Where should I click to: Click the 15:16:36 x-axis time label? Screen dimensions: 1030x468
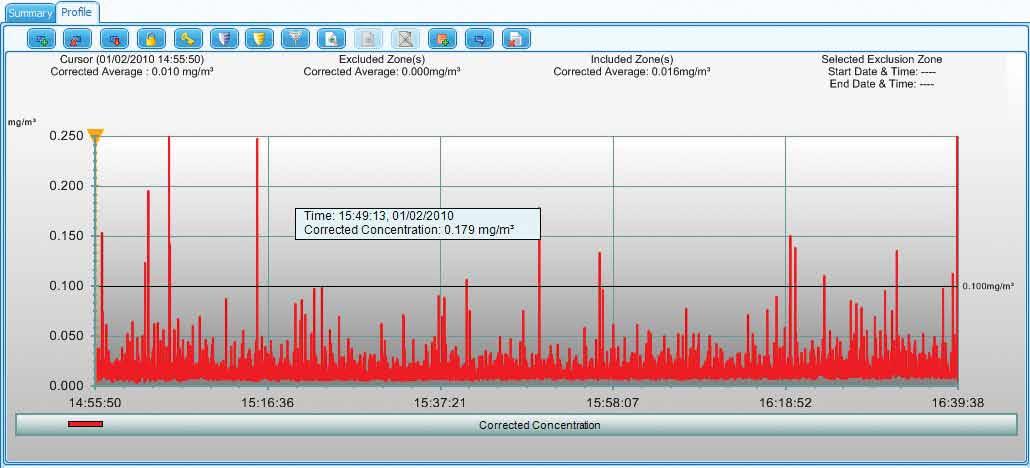[267, 403]
